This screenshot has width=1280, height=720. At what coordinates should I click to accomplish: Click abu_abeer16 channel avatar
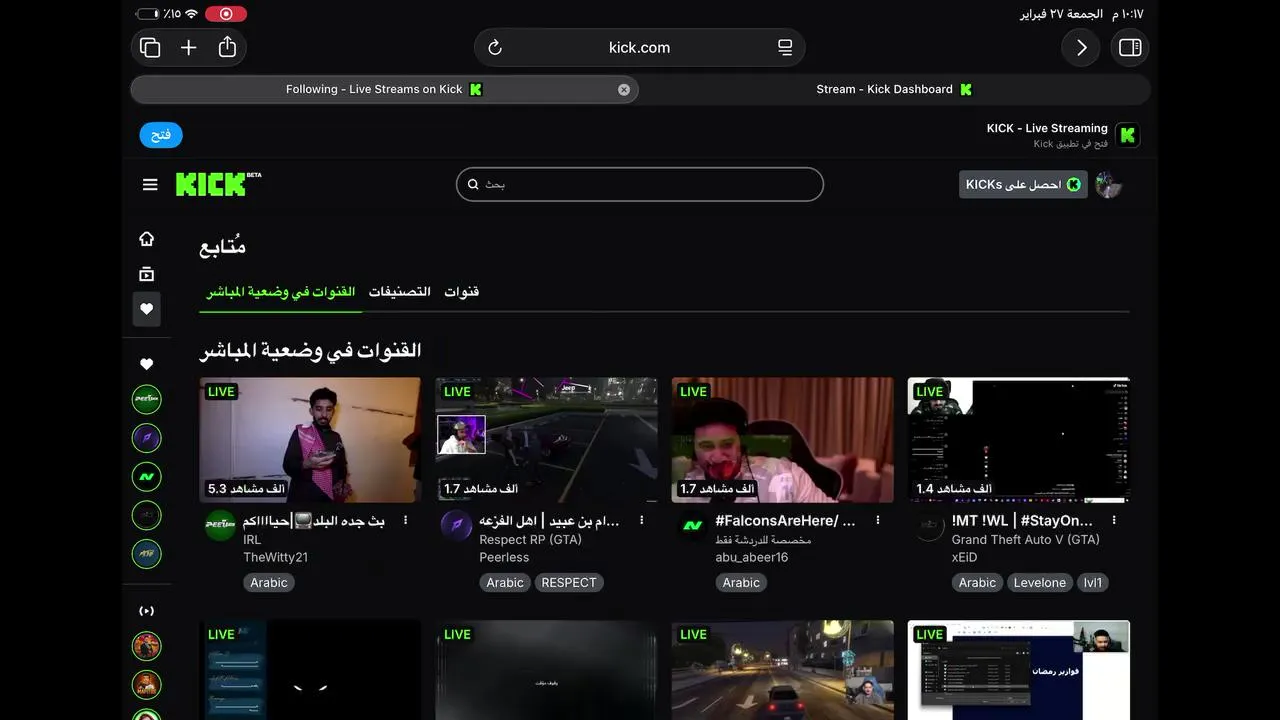click(x=692, y=526)
